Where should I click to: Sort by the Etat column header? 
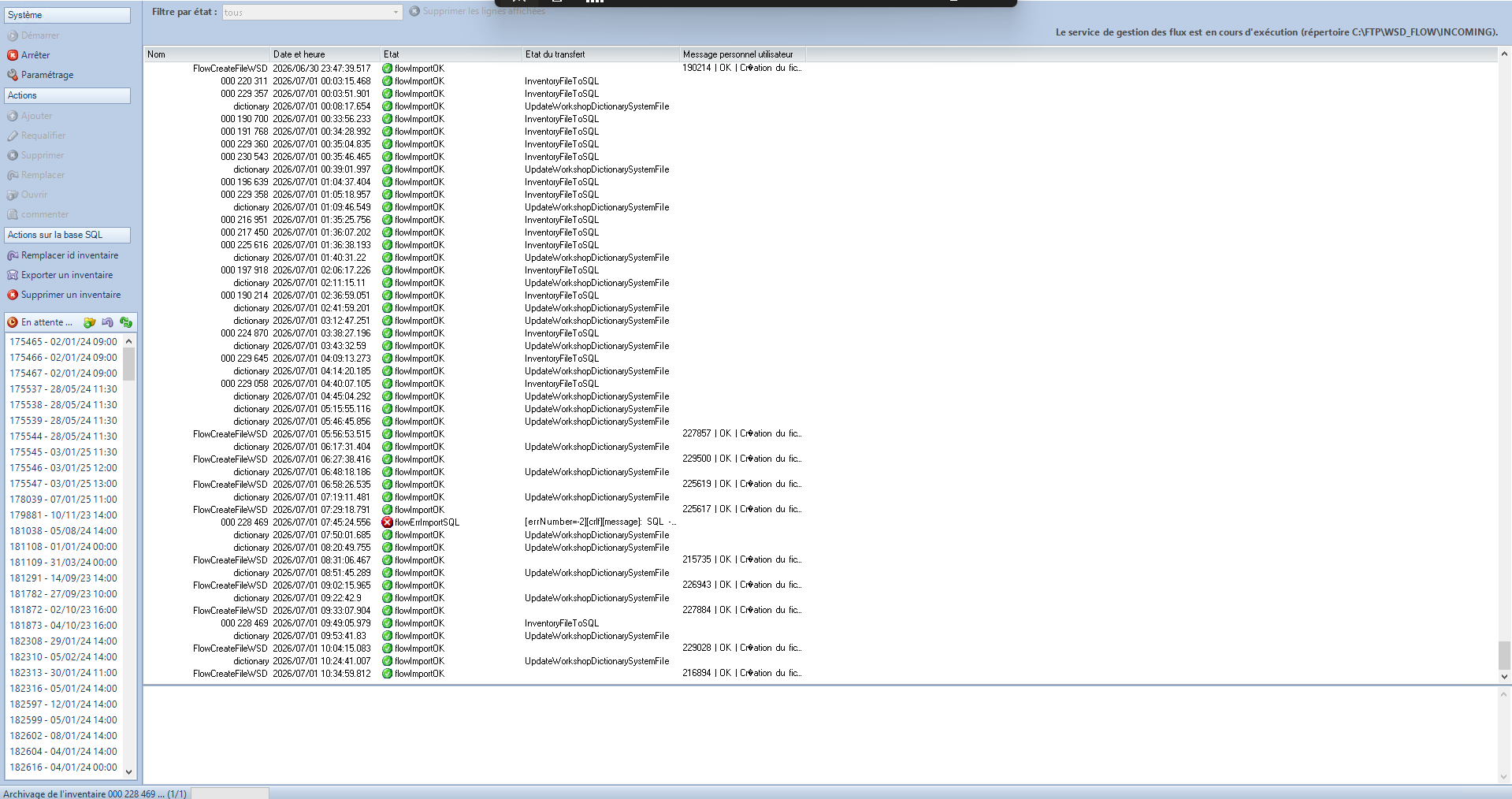[x=451, y=54]
